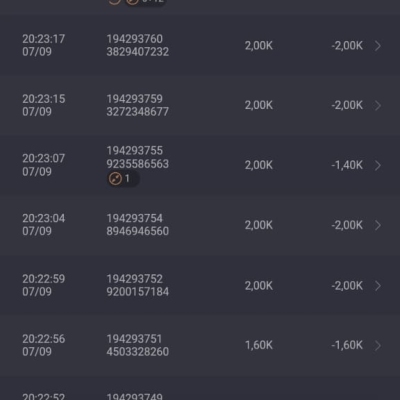Click the partially visible 194293749 entry
This screenshot has width=400, height=400.
[134, 396]
